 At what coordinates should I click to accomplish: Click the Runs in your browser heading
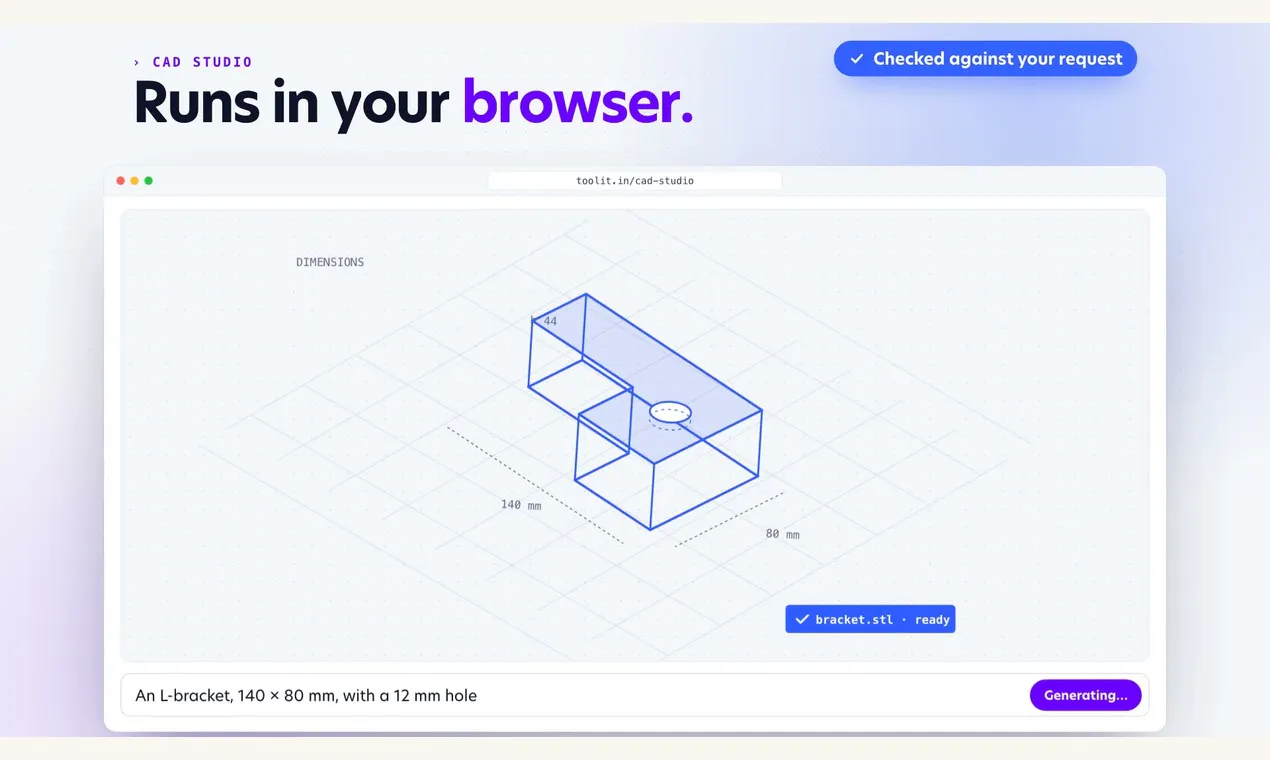[x=414, y=103]
